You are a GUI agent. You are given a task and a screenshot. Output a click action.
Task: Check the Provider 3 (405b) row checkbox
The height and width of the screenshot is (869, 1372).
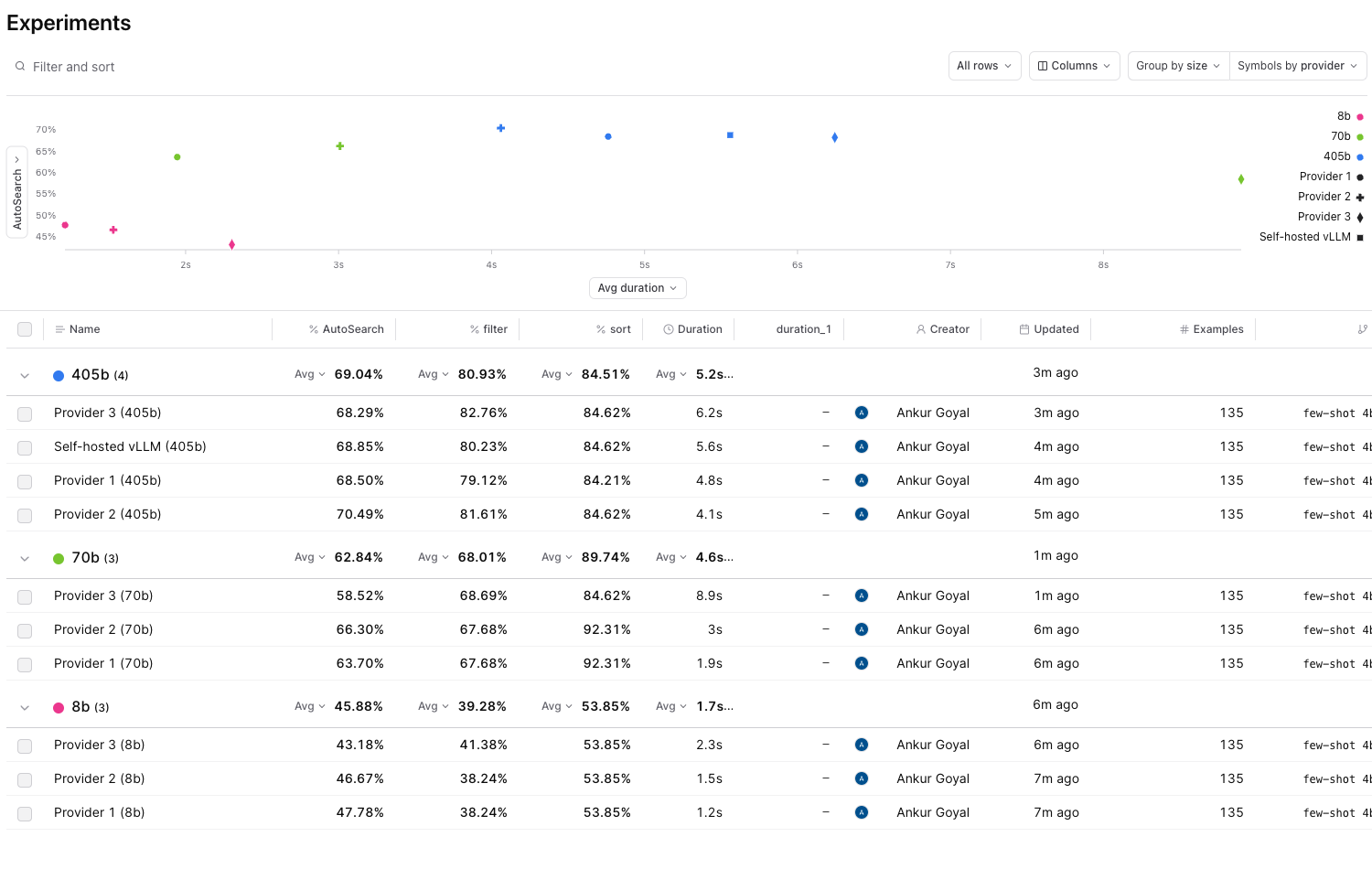25,413
